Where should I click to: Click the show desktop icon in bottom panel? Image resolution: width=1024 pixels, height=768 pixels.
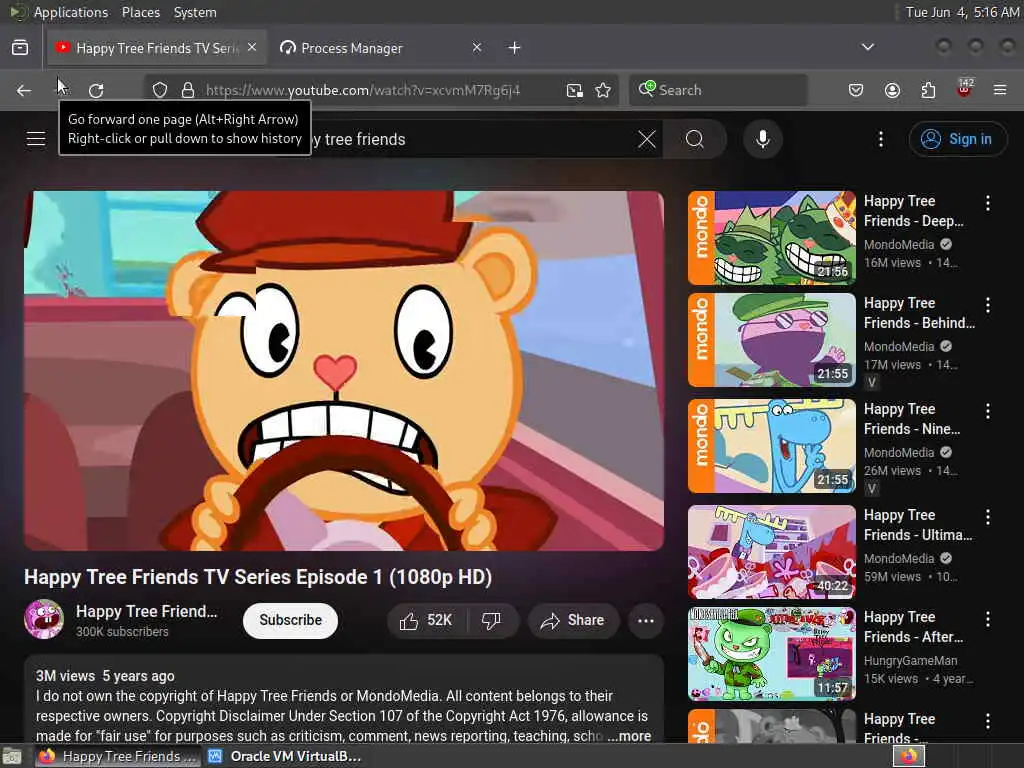[x=12, y=757]
